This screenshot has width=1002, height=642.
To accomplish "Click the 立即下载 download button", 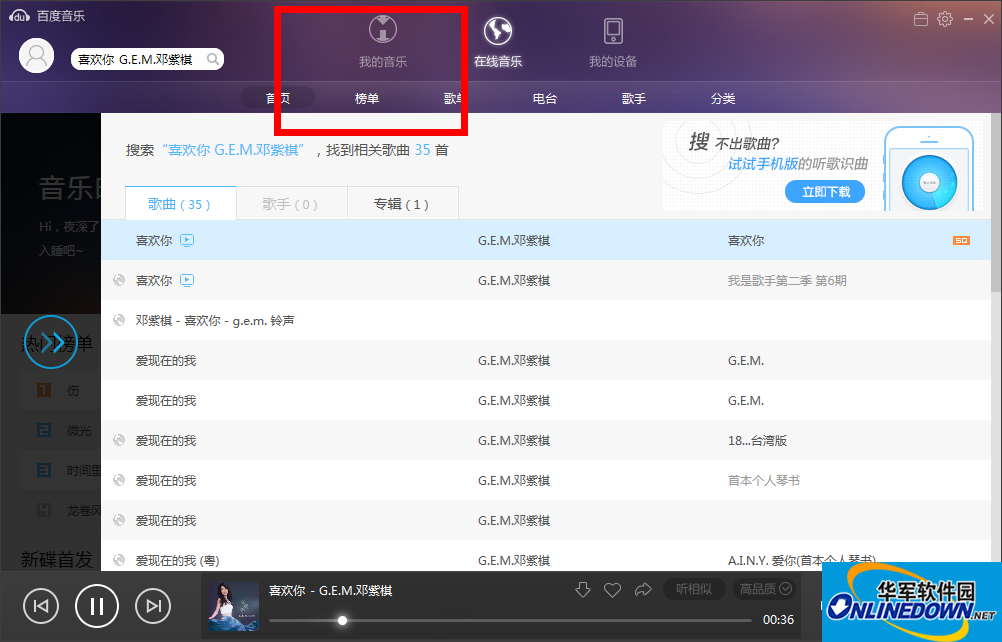I will click(x=824, y=191).
